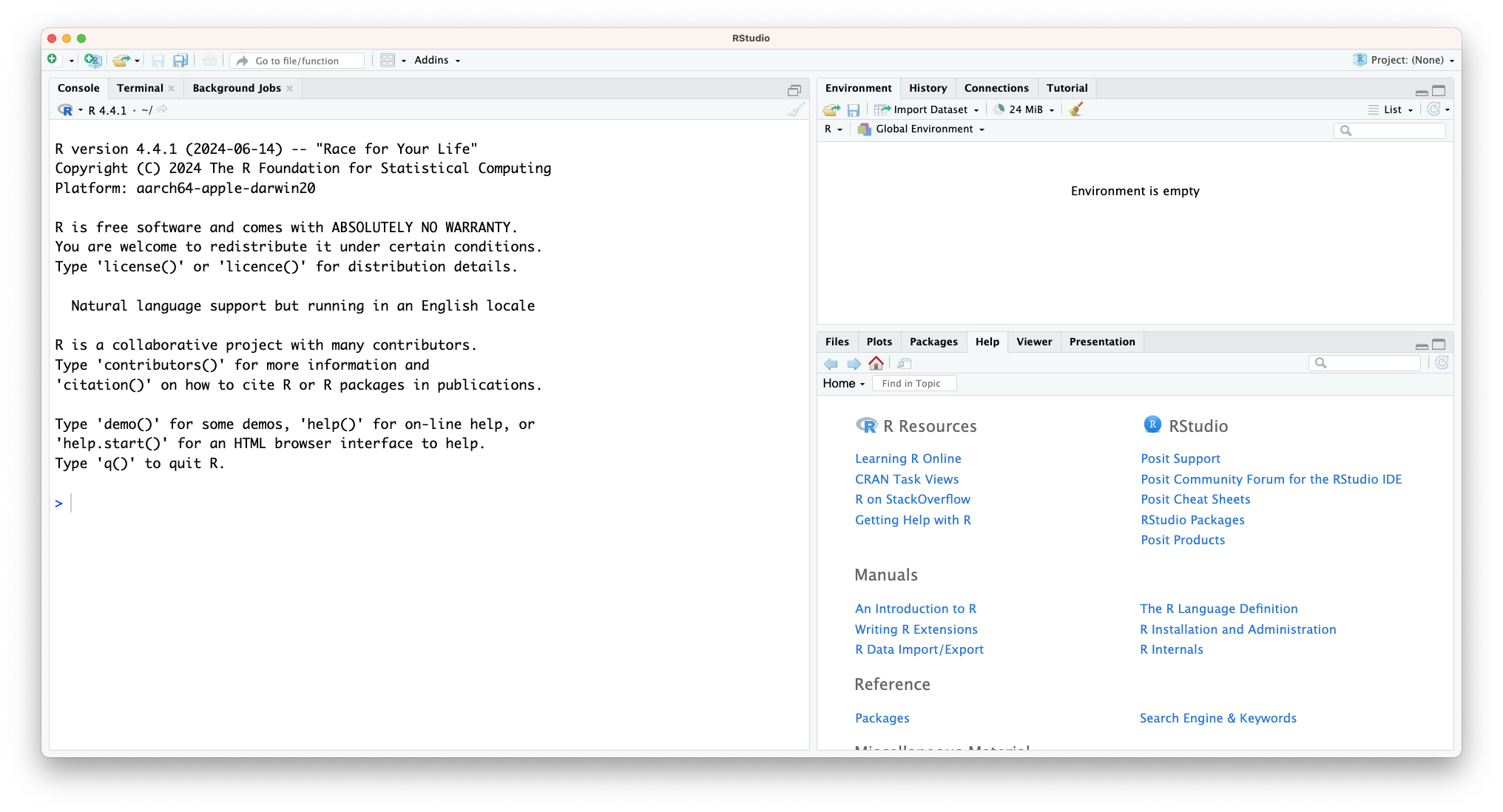Image resolution: width=1503 pixels, height=812 pixels.
Task: Open the Global Environment dropdown
Action: tap(922, 129)
